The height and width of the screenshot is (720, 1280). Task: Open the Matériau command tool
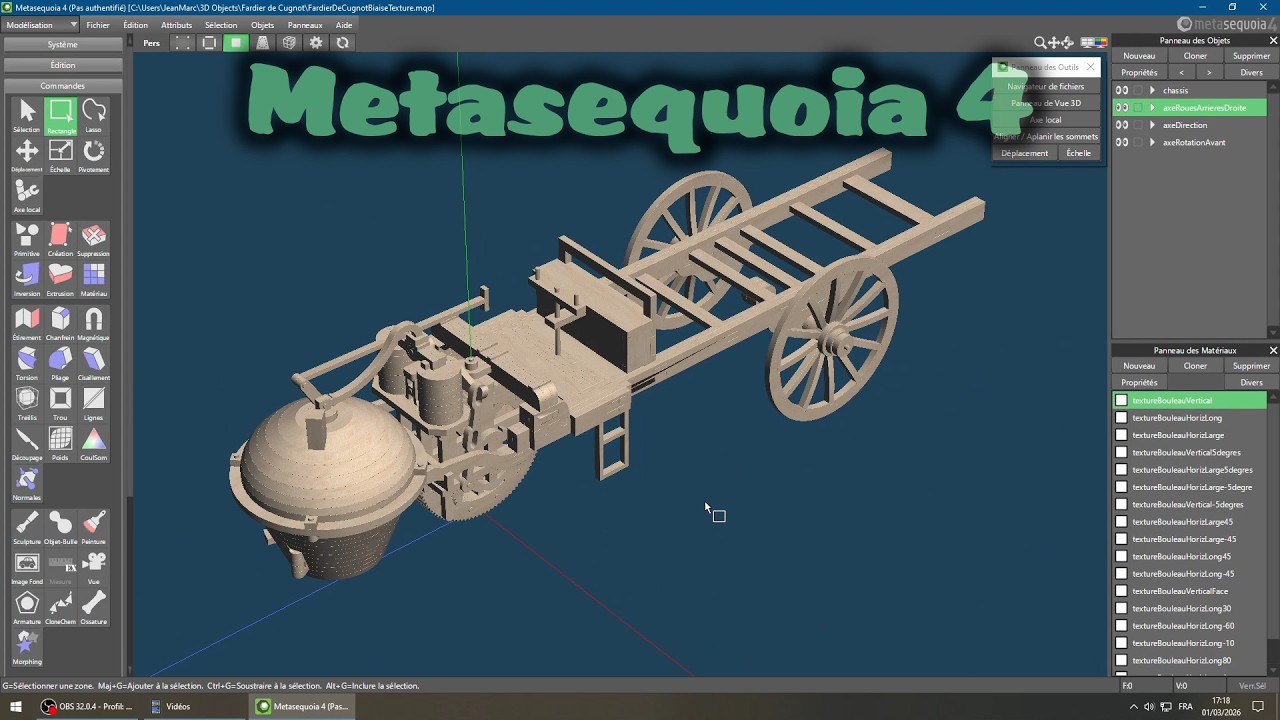pos(94,280)
